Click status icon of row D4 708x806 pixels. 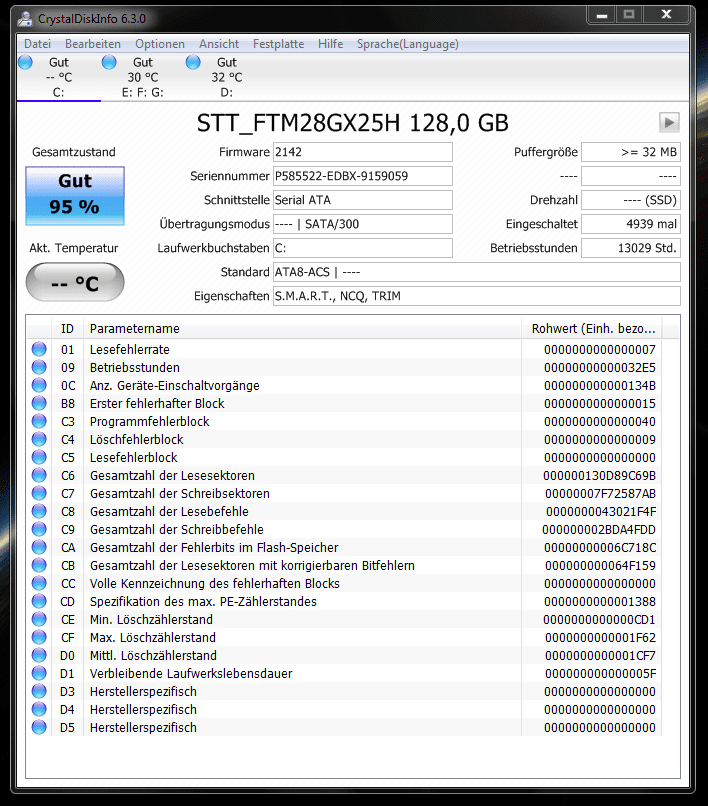tap(39, 709)
